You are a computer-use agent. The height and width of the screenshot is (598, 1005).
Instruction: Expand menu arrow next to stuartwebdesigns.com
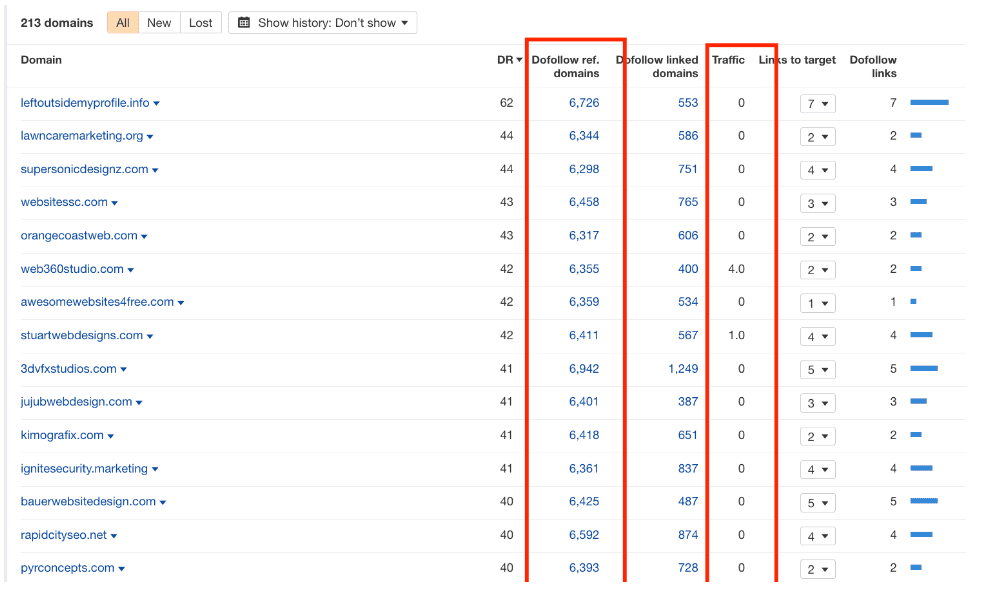click(x=150, y=336)
